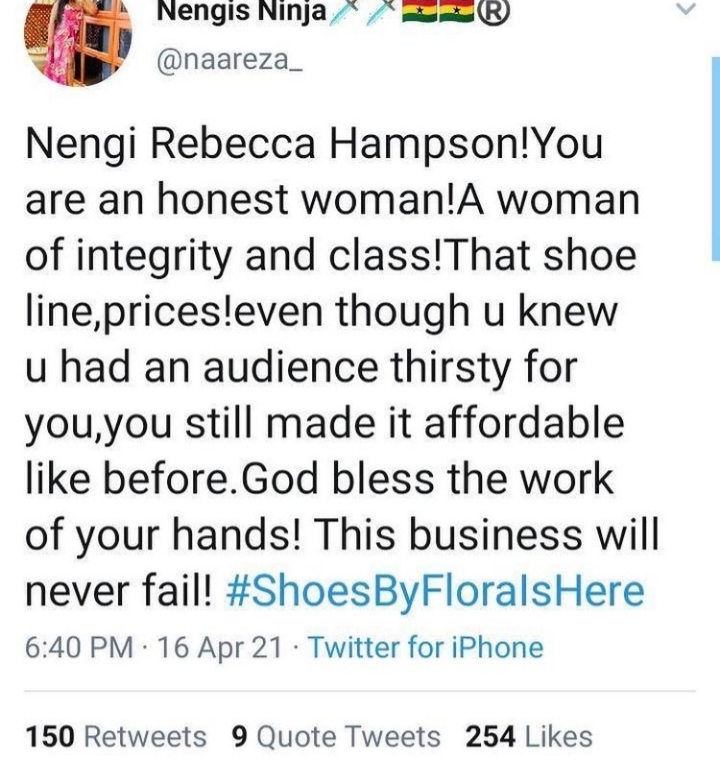Click the second dagger emoji
Viewport: 720px width, 772px height.
click(382, 10)
